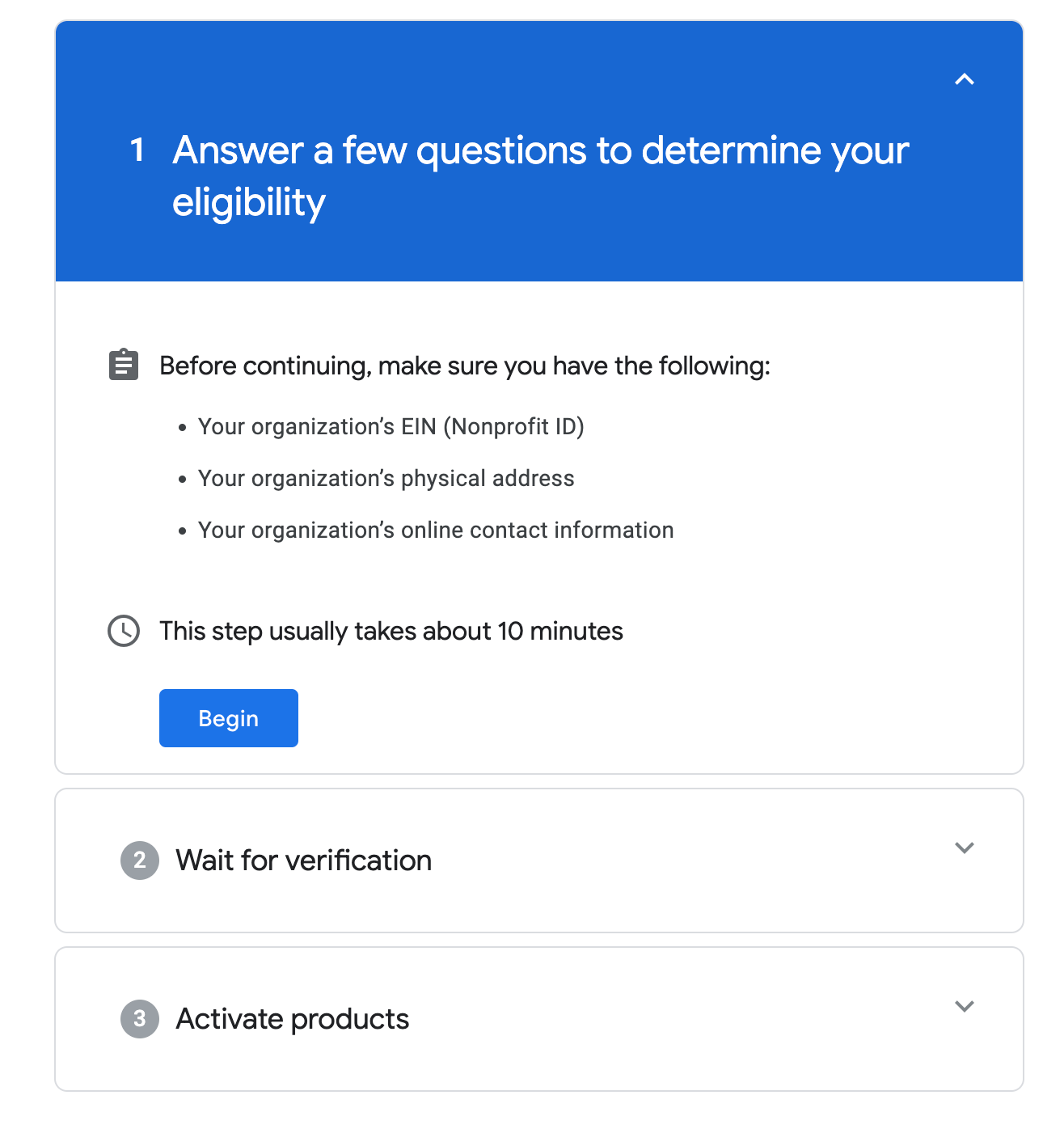The image size is (1064, 1129).
Task: Click the organization's physical address item
Action: click(386, 478)
